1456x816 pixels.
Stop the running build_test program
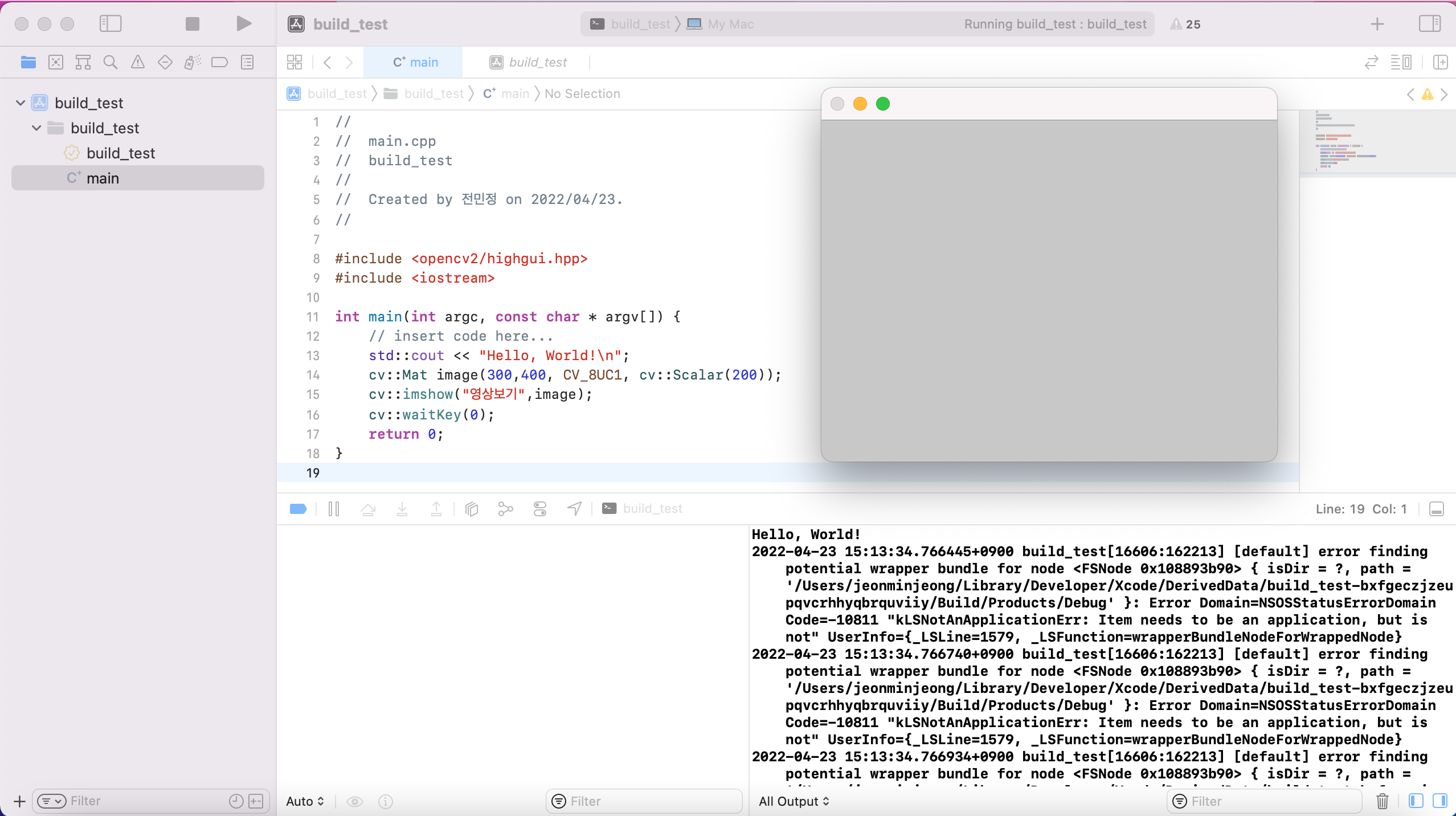[193, 24]
